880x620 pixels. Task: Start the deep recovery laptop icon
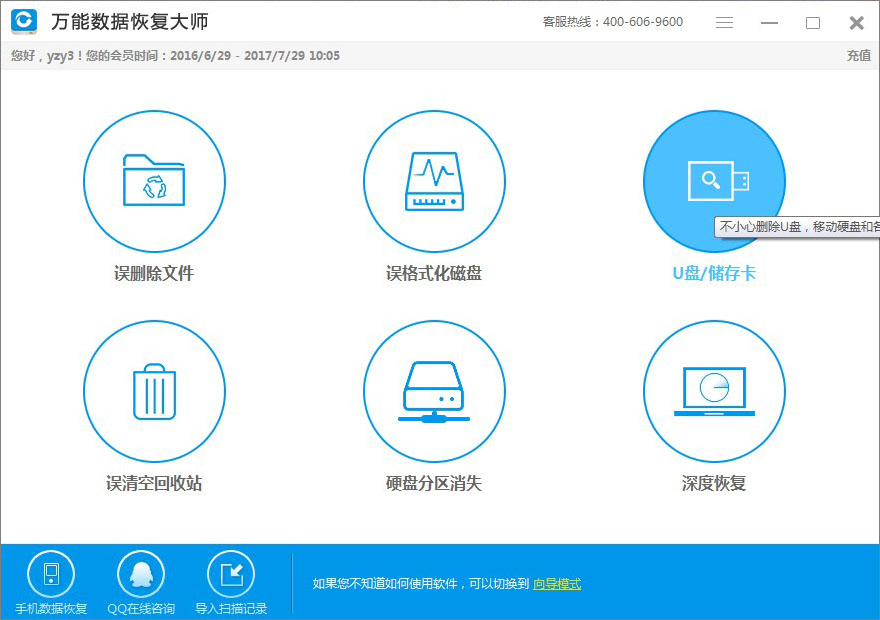click(x=714, y=391)
